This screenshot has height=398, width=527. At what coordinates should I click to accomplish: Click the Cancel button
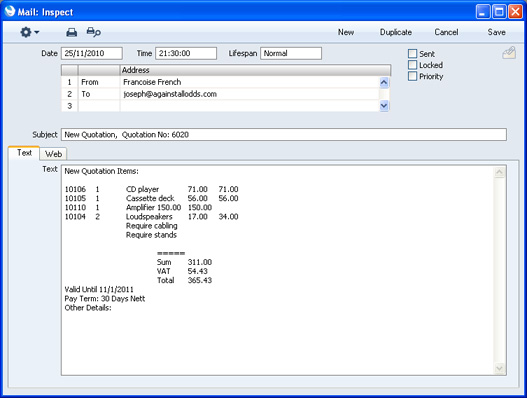coord(446,32)
